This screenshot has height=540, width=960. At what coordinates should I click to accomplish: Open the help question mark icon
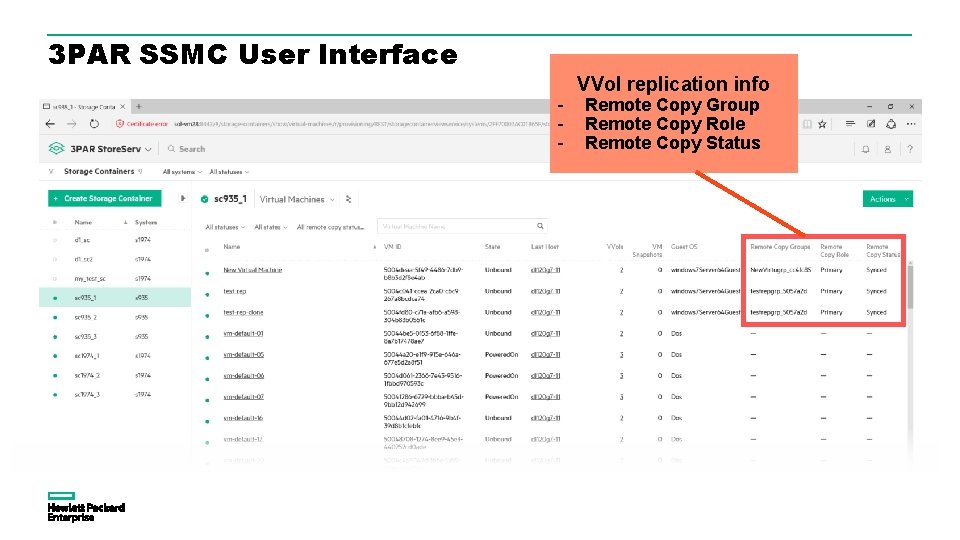pyautogui.click(x=910, y=149)
